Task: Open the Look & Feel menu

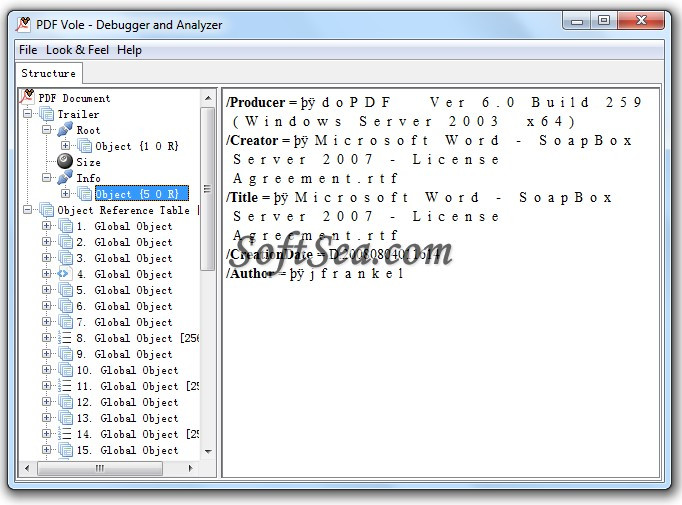Action: [77, 50]
